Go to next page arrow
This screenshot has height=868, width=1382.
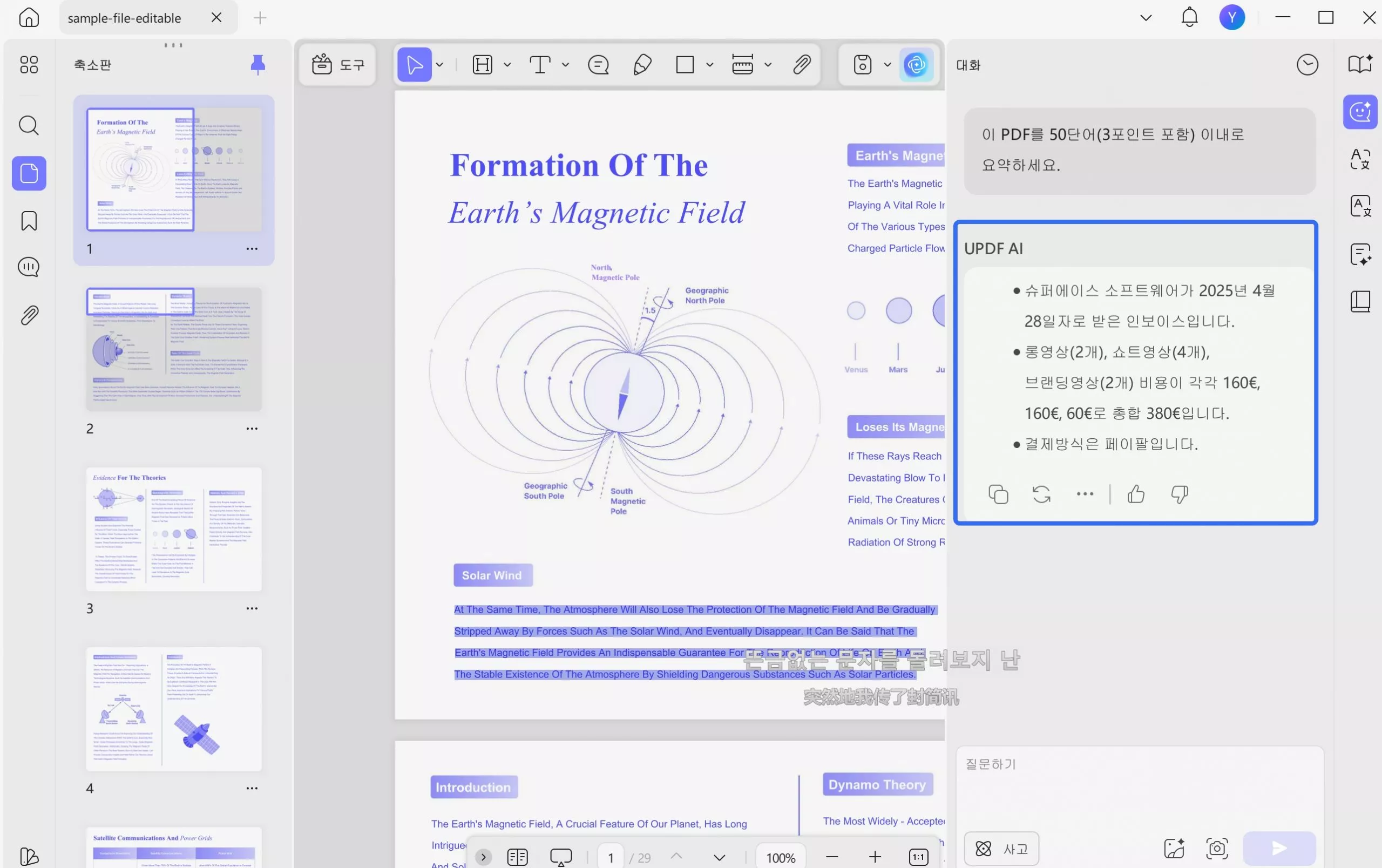(x=719, y=857)
